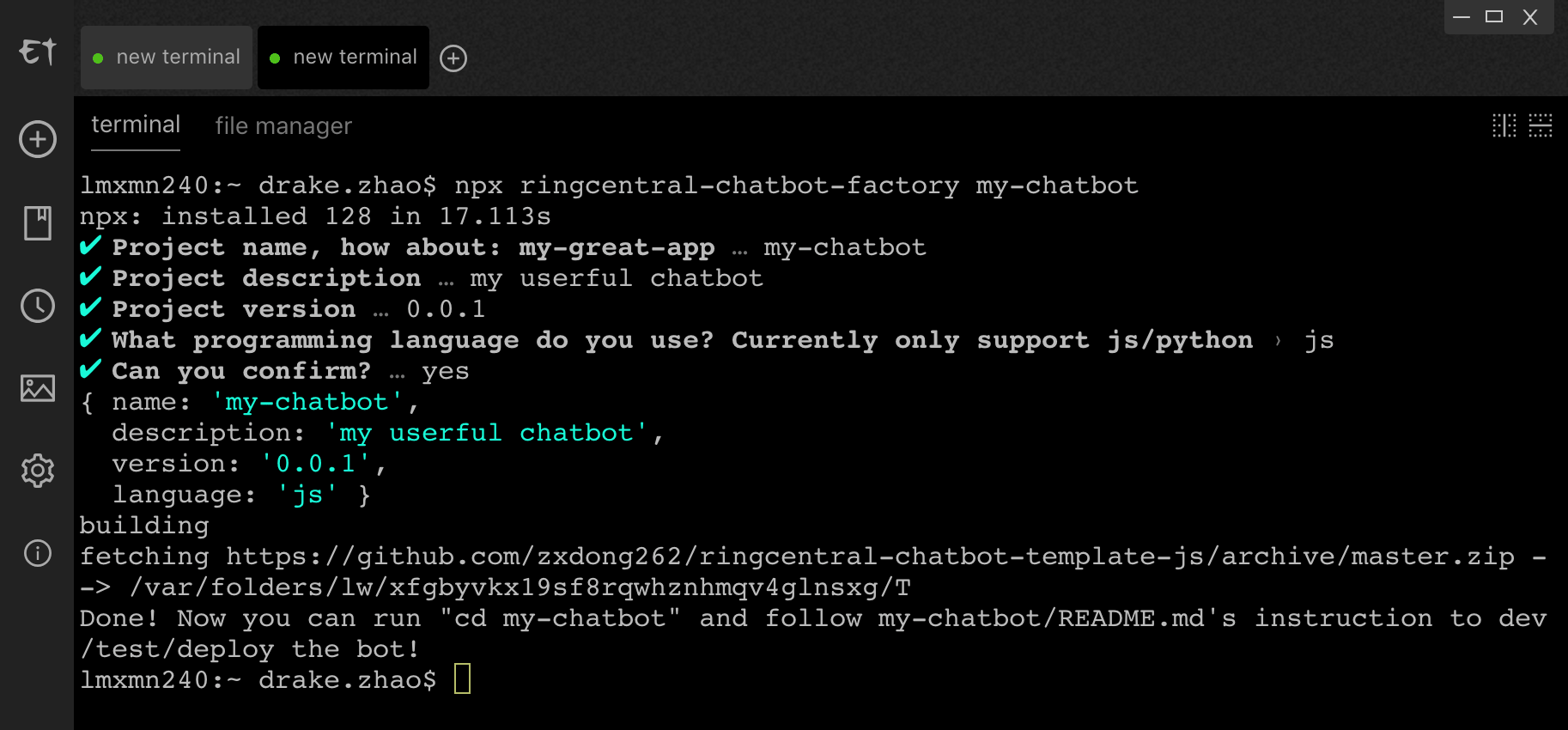Click the language 'js' value
Image resolution: width=1568 pixels, height=730 pixels.
pos(307,495)
